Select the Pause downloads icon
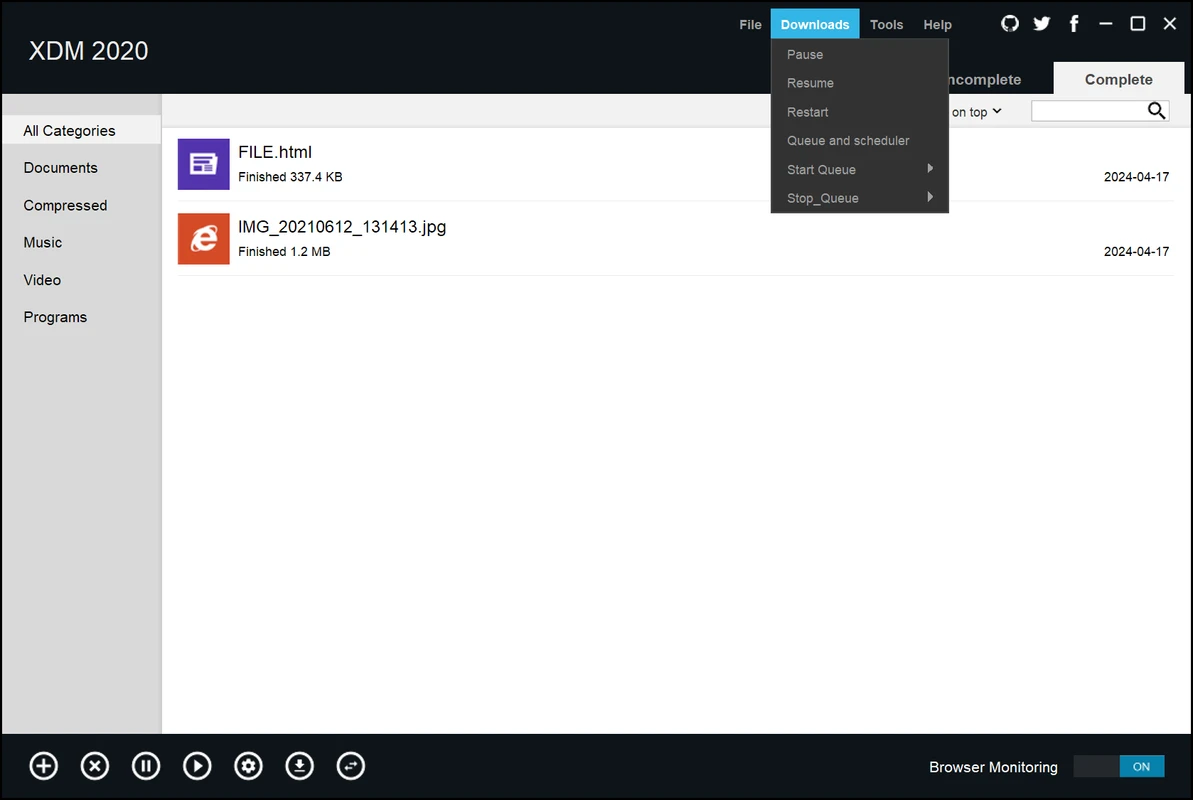 click(146, 765)
